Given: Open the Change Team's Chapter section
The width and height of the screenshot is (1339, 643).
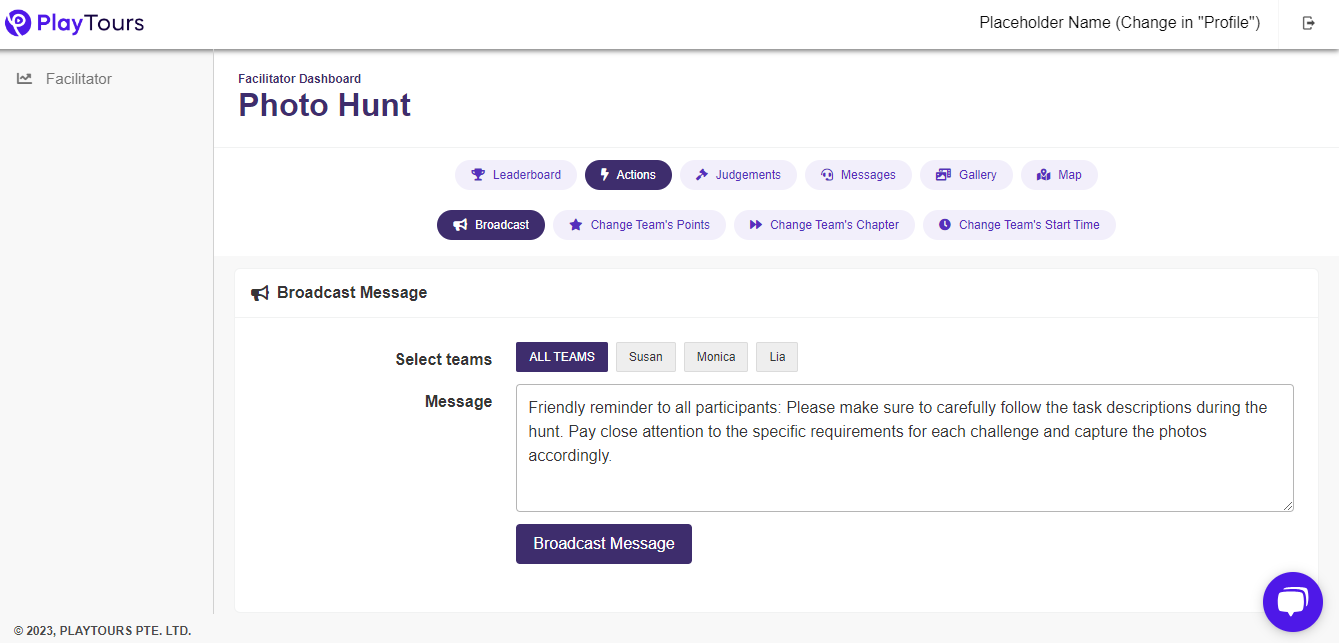Looking at the screenshot, I should coord(824,224).
